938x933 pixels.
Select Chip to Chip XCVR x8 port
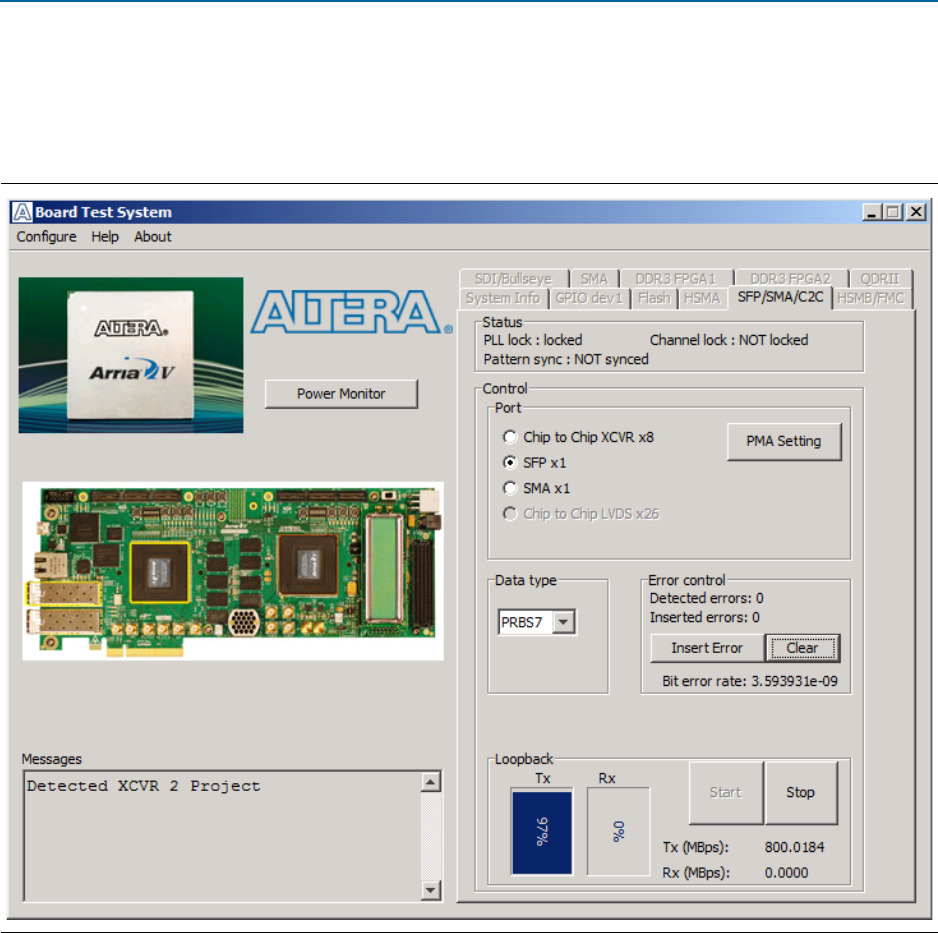coord(511,437)
